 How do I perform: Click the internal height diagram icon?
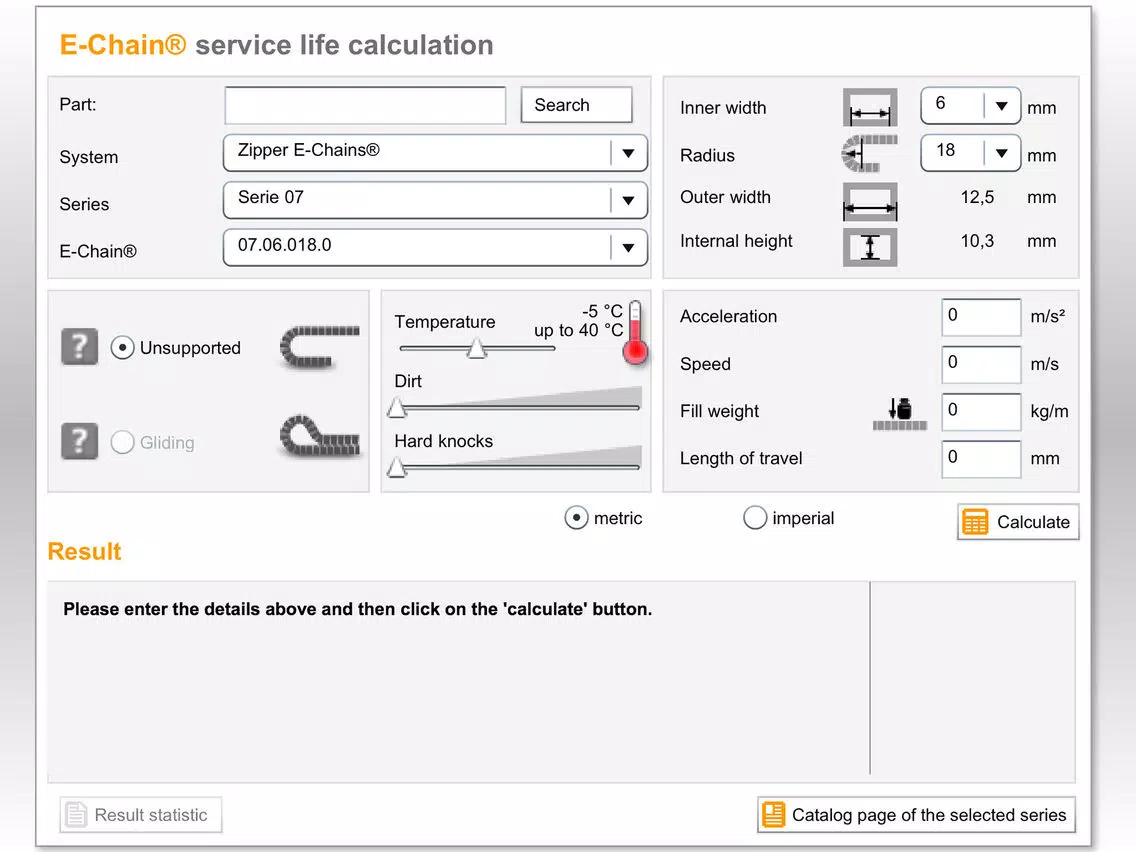pos(869,247)
